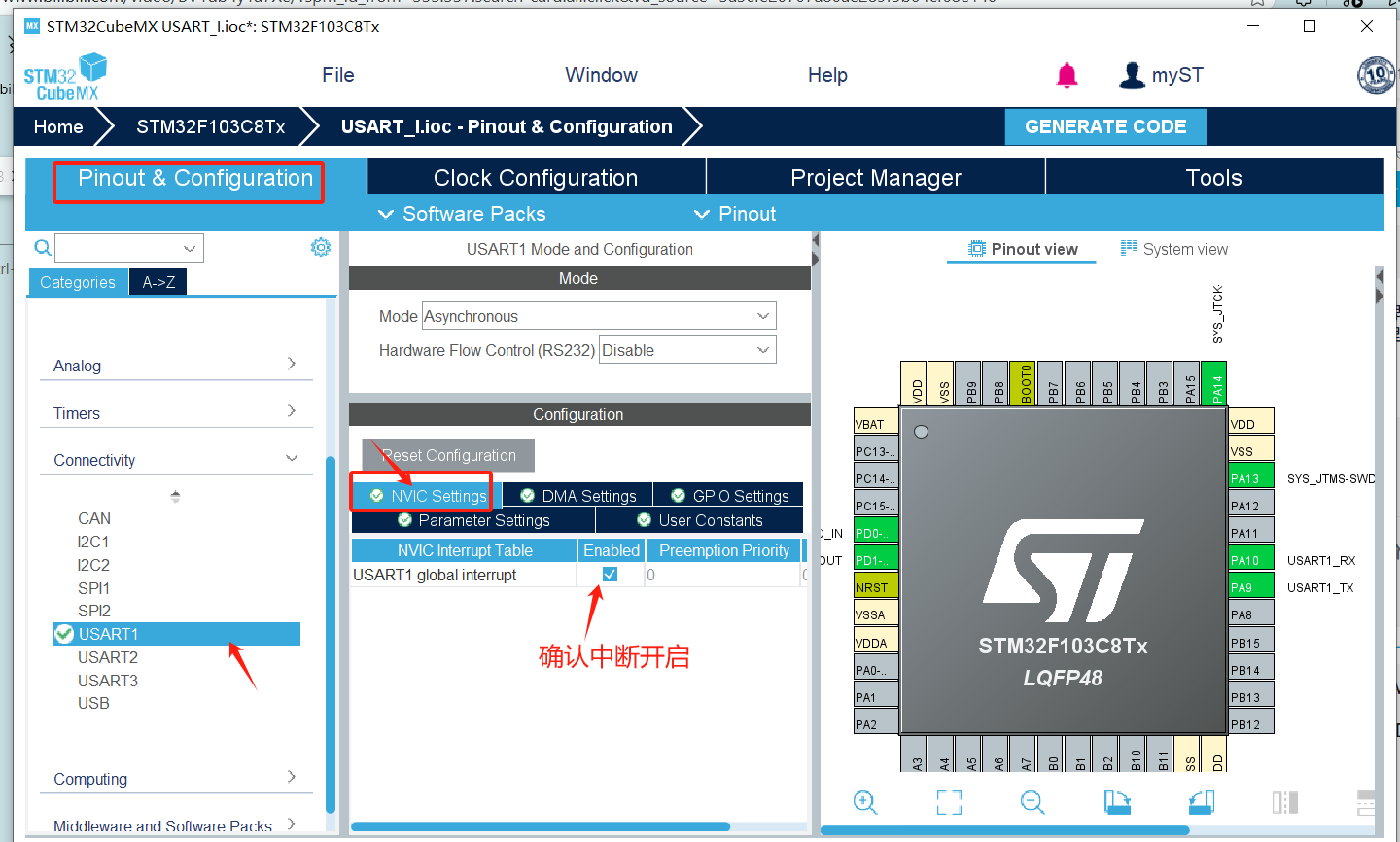Switch to System view
Viewport: 1400px width, 842px height.
[x=1174, y=249]
